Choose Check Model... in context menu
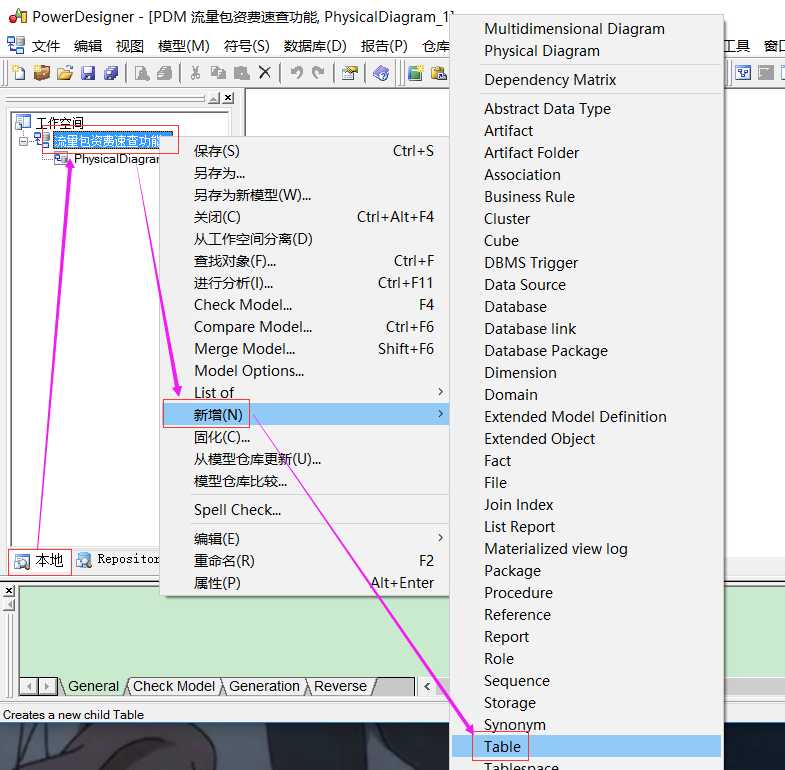 306,304
